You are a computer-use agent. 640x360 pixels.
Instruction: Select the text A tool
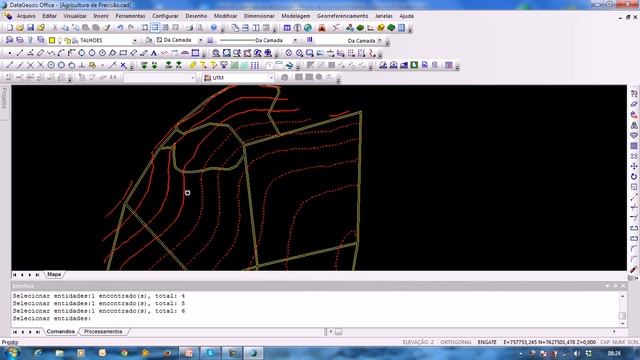(154, 53)
